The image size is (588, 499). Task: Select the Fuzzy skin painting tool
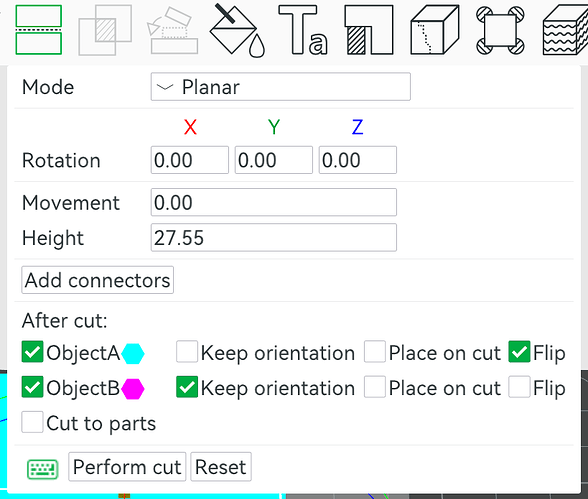566,30
